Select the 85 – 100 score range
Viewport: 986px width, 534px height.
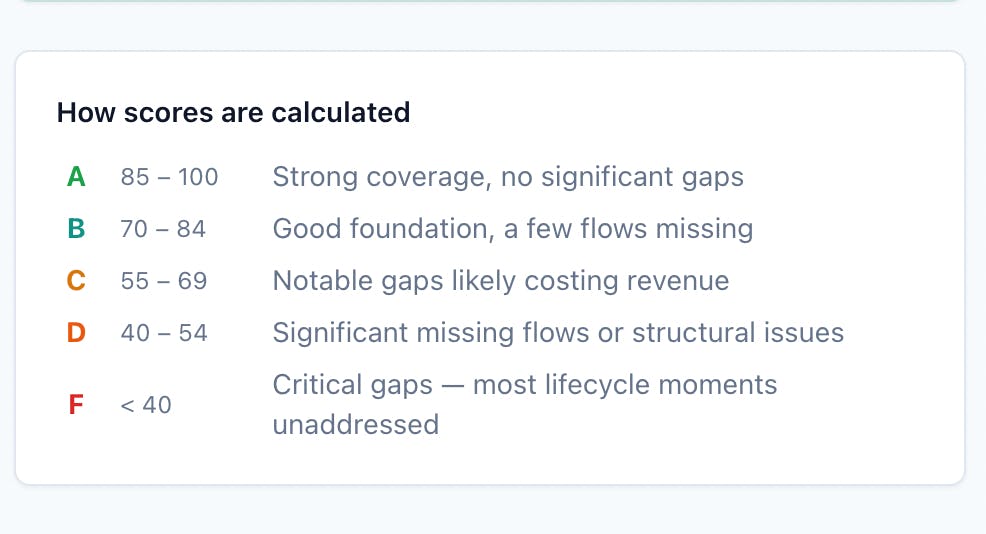point(169,177)
